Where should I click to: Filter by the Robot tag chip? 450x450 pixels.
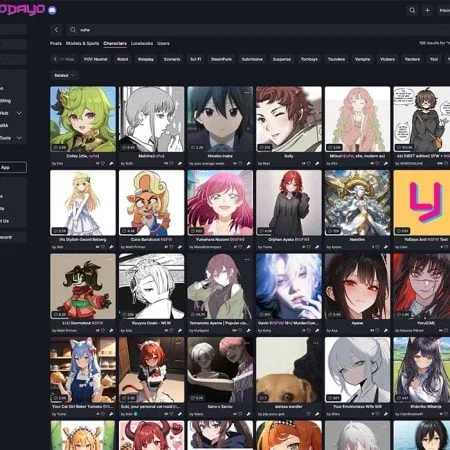(x=123, y=59)
